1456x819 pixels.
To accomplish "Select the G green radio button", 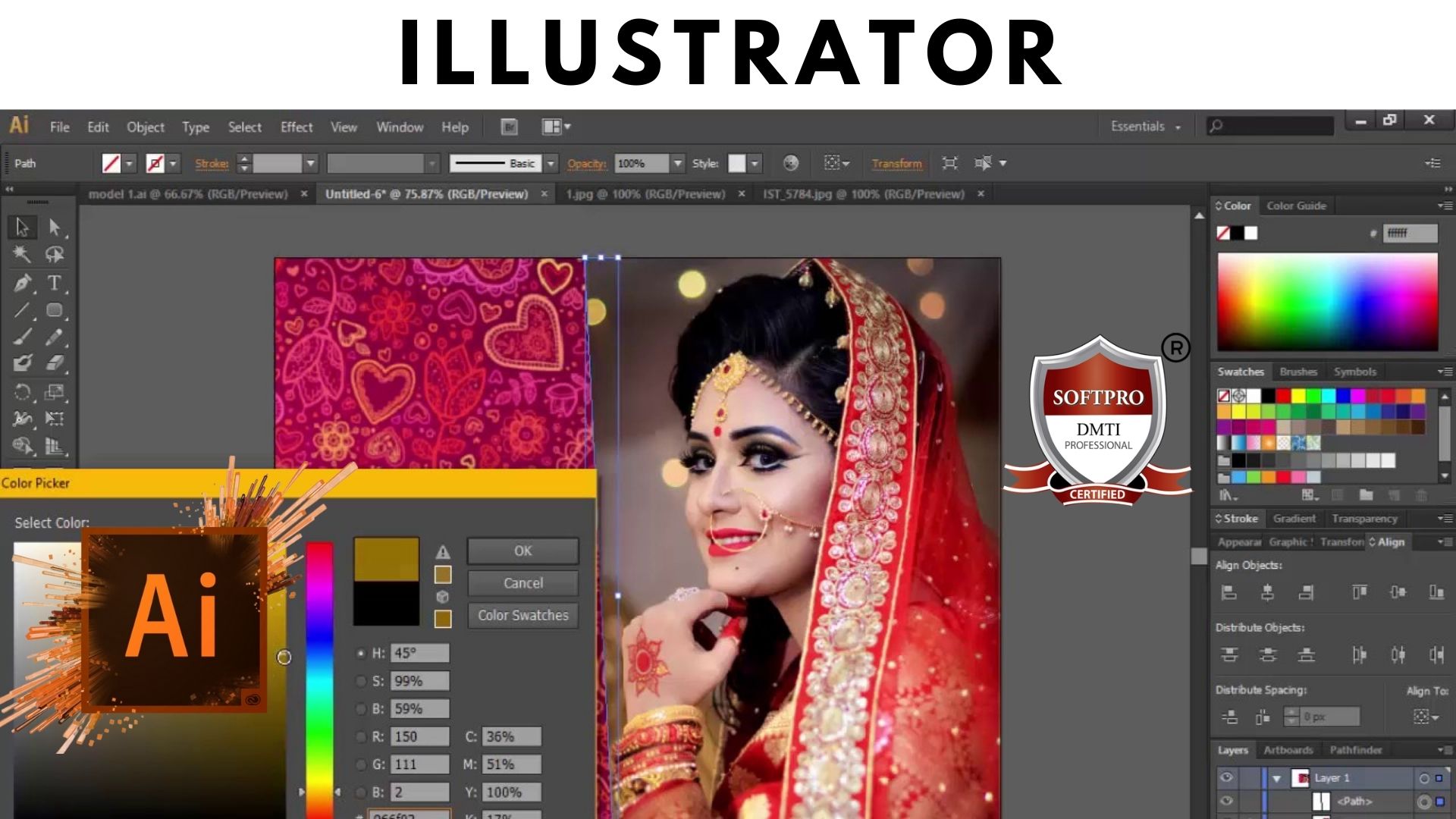I will point(361,764).
